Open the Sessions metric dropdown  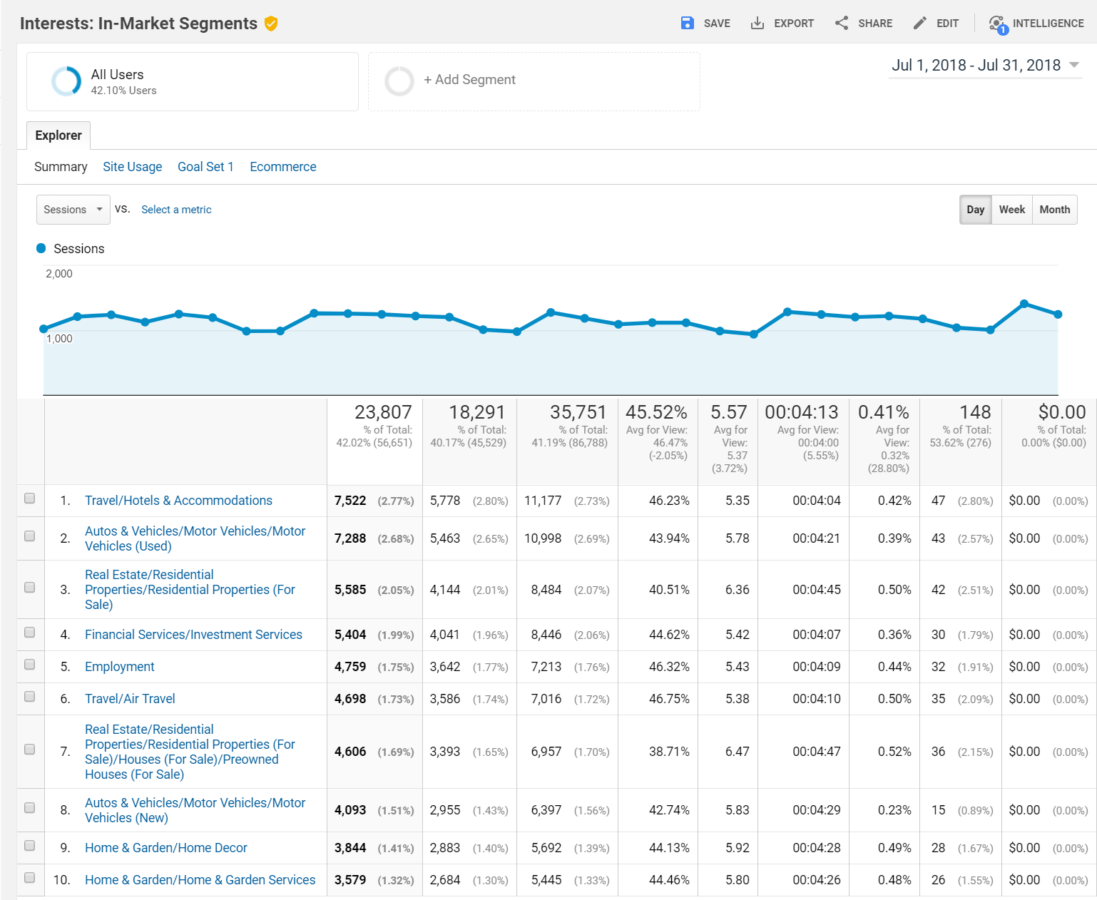click(x=73, y=210)
